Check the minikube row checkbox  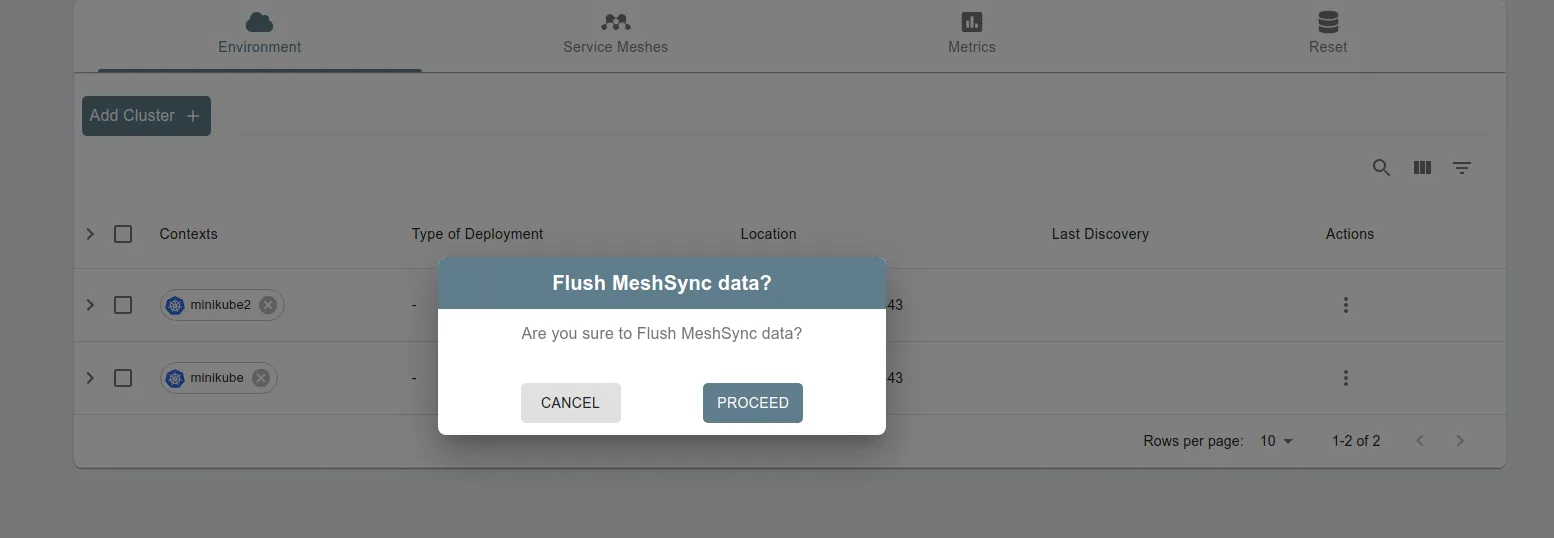(x=123, y=378)
